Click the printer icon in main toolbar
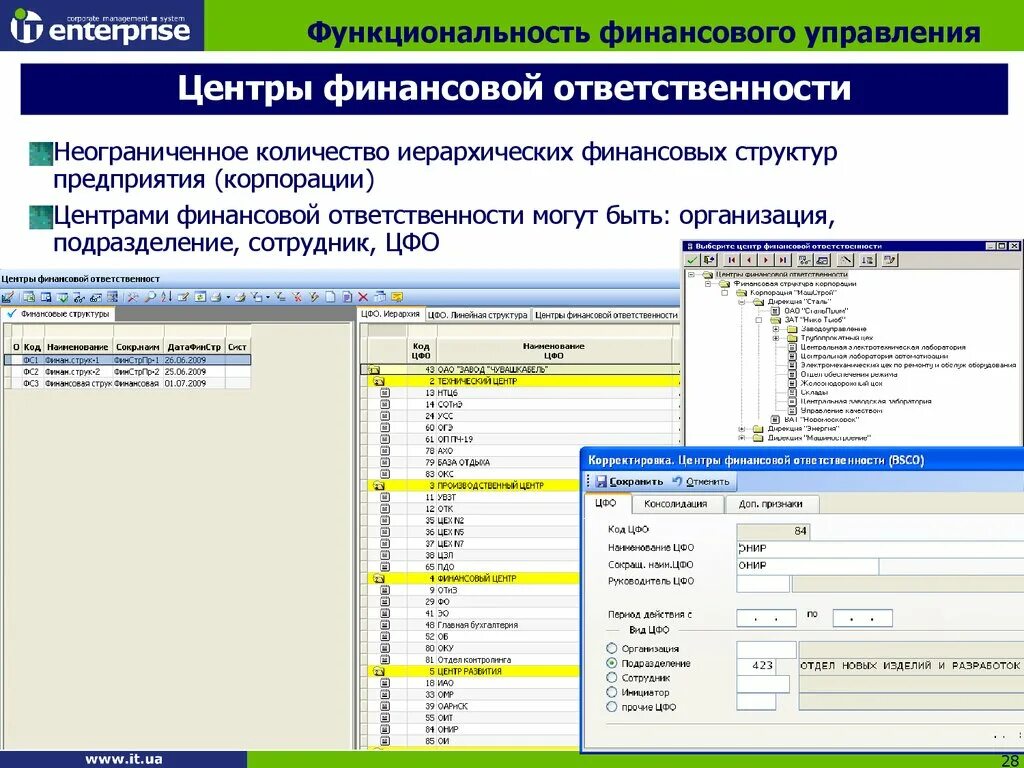Viewport: 1024px width, 768px height. [216, 297]
